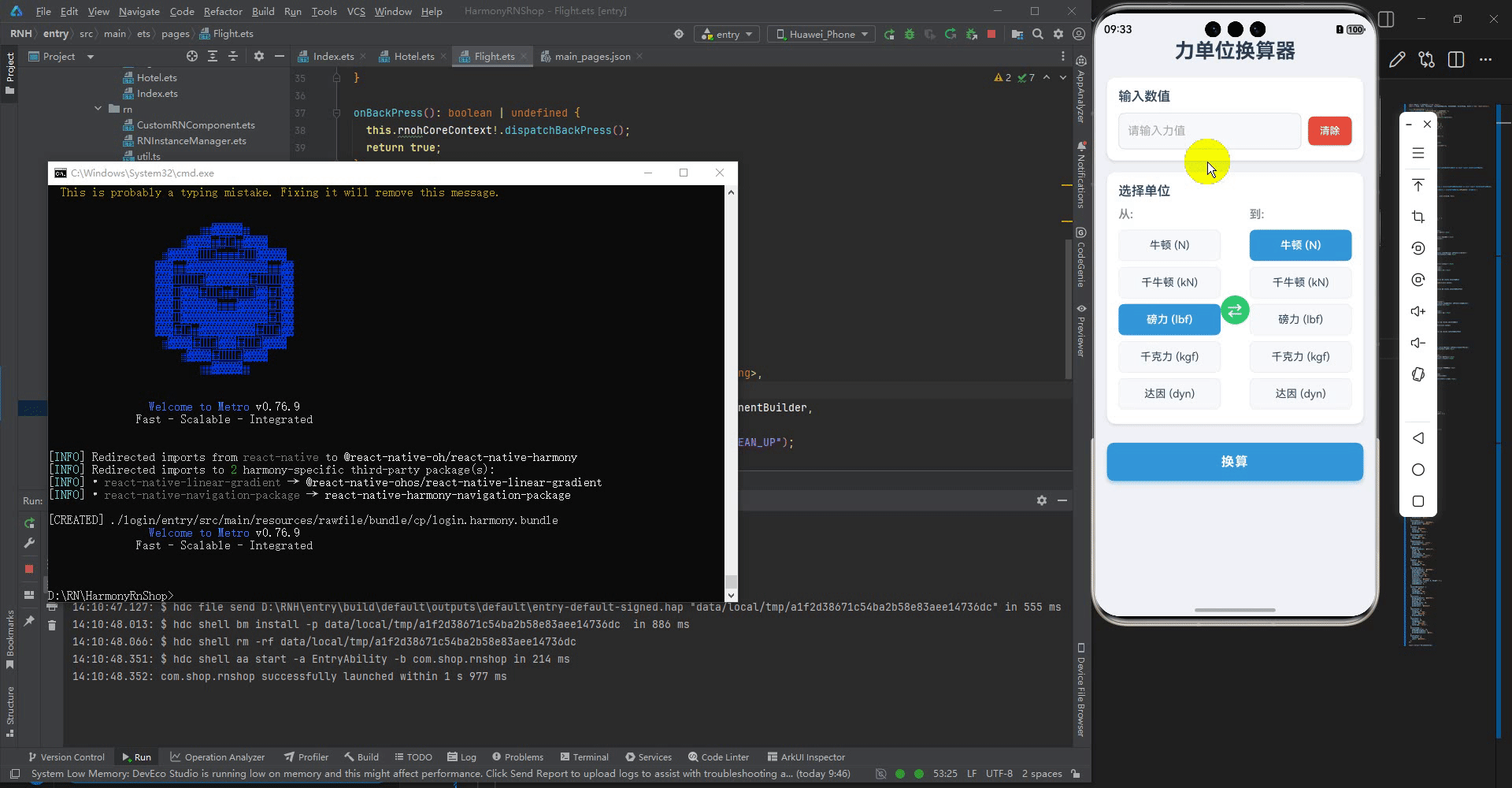
Task: Click editor tabs overflow three-dot menu
Action: (x=1062, y=57)
